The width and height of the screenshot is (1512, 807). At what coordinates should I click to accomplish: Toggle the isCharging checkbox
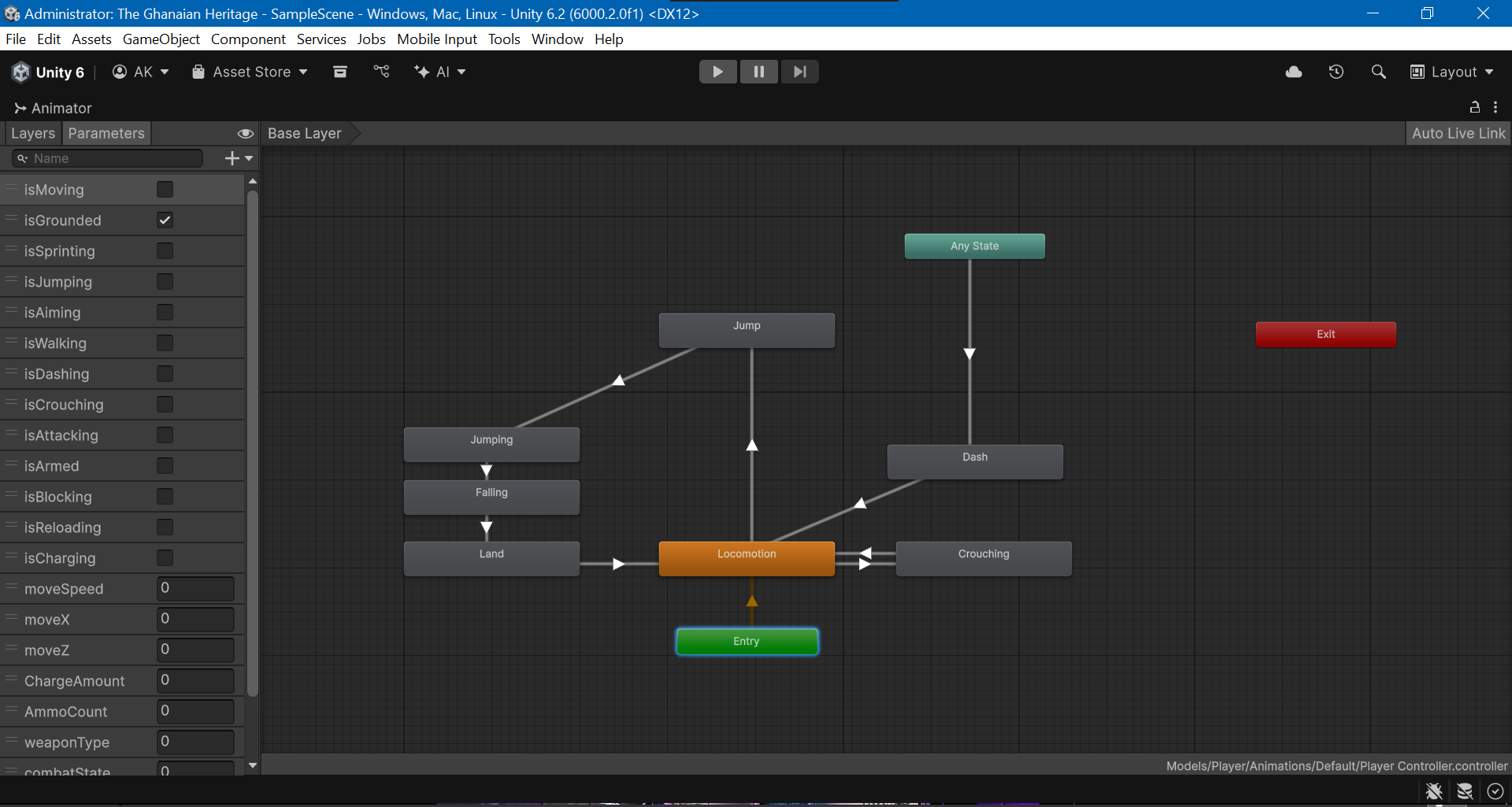(x=165, y=557)
